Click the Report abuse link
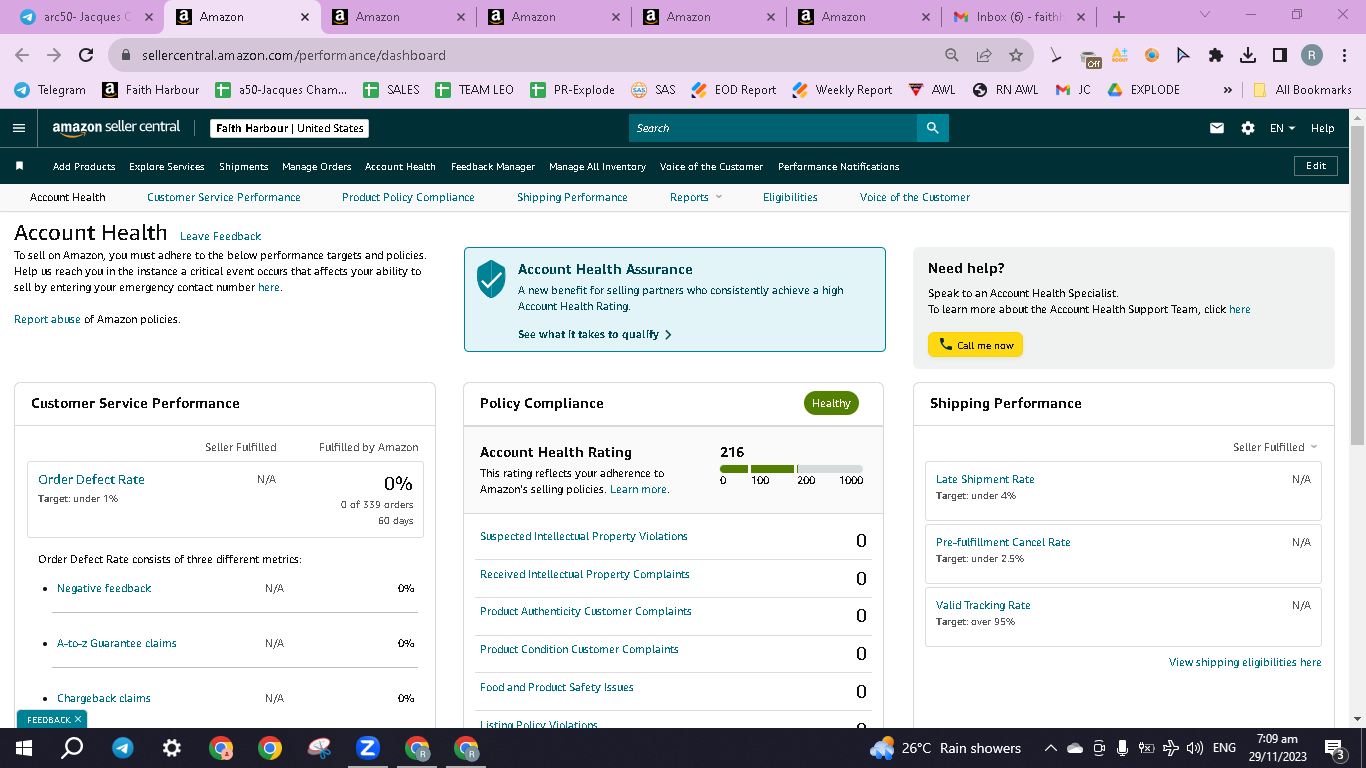The height and width of the screenshot is (768, 1366). 47,319
